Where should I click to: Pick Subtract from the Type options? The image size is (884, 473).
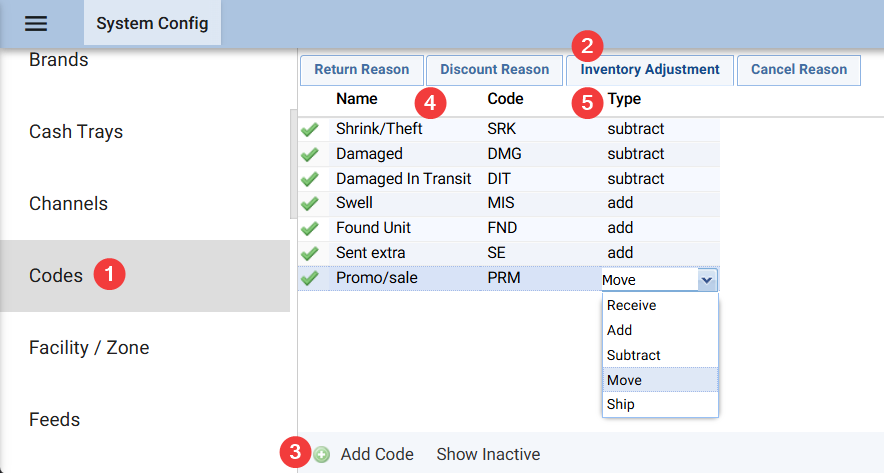pyautogui.click(x=633, y=356)
